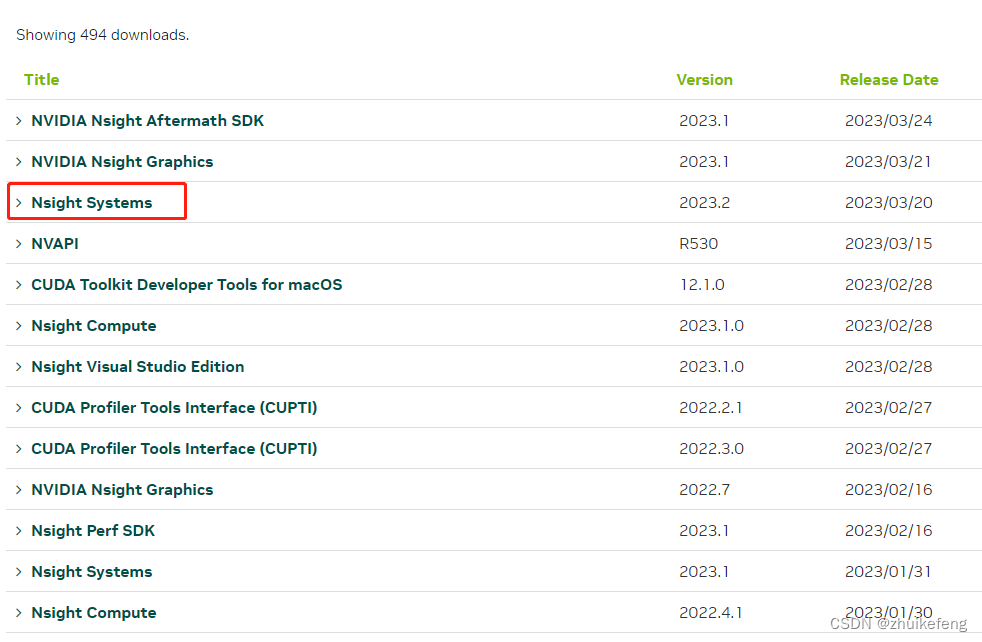The image size is (982, 642).
Task: Open CUDA Toolkit Developer Tools for macOS title
Action: pos(187,285)
